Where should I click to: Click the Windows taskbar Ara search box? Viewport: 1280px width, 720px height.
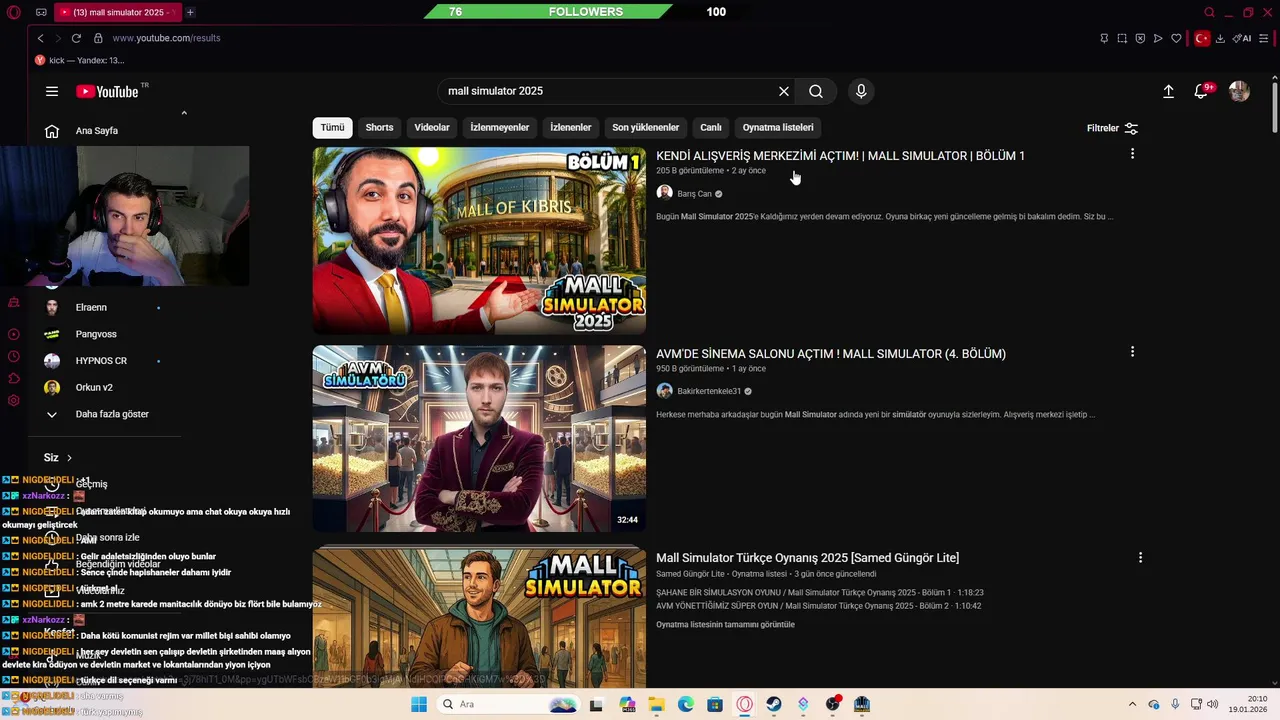point(509,704)
